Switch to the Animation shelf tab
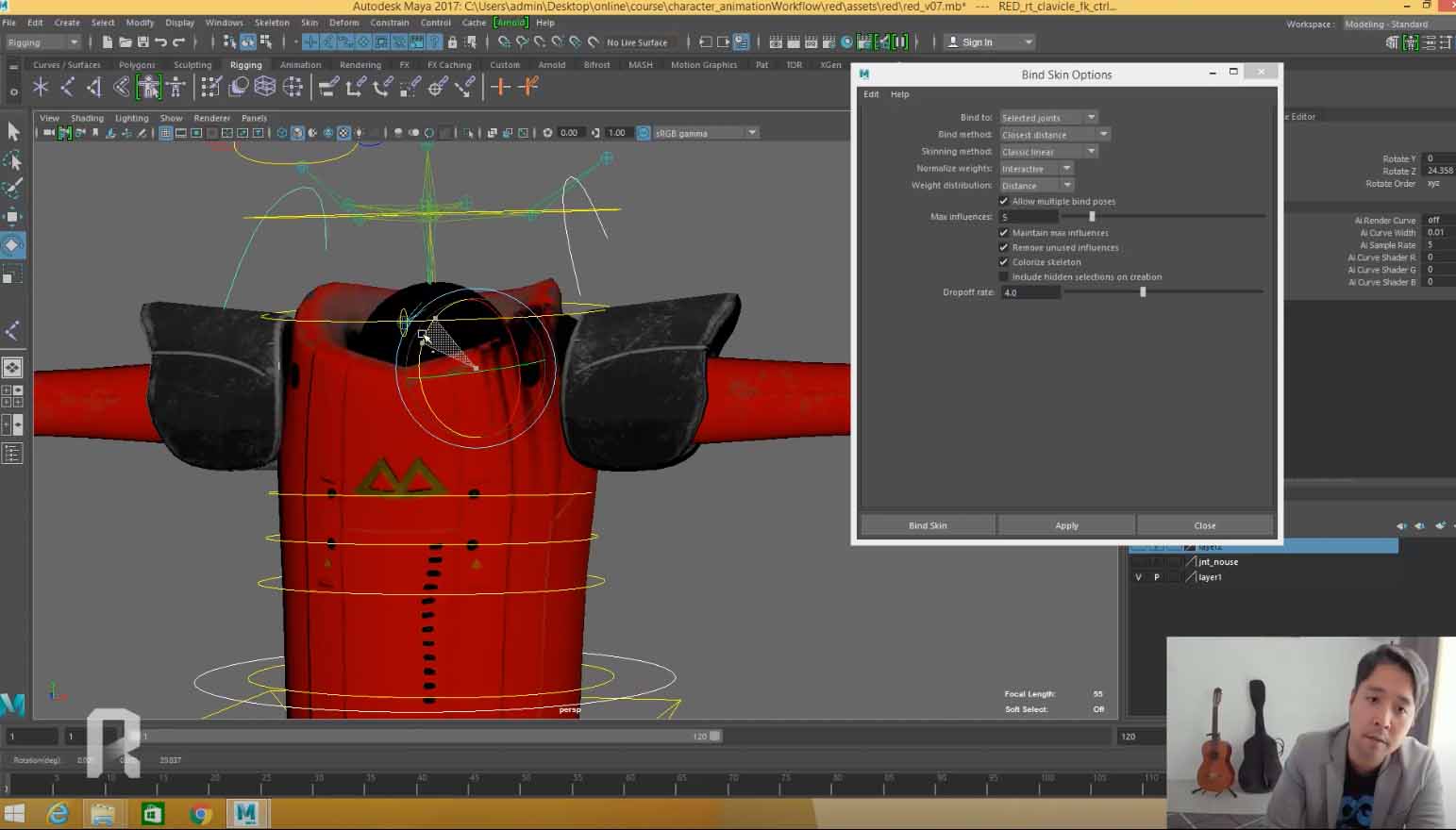The width and height of the screenshot is (1456, 830). click(x=300, y=65)
